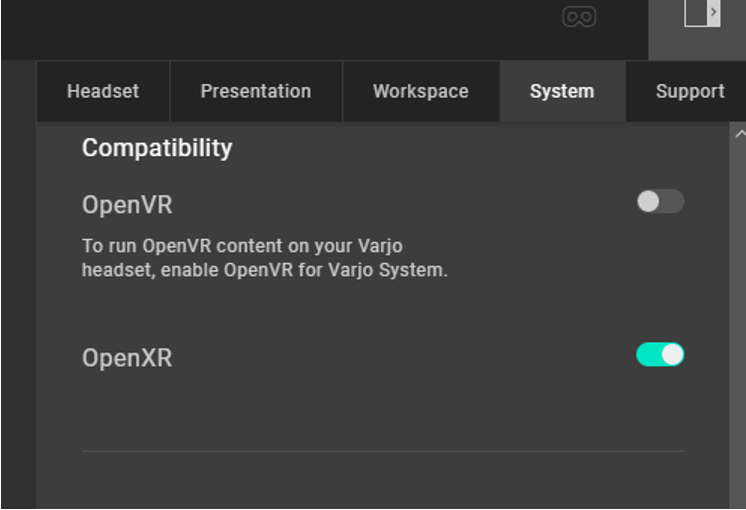Click the dark top bar left of headset icon
The height and width of the screenshot is (510, 746).
(x=281, y=29)
